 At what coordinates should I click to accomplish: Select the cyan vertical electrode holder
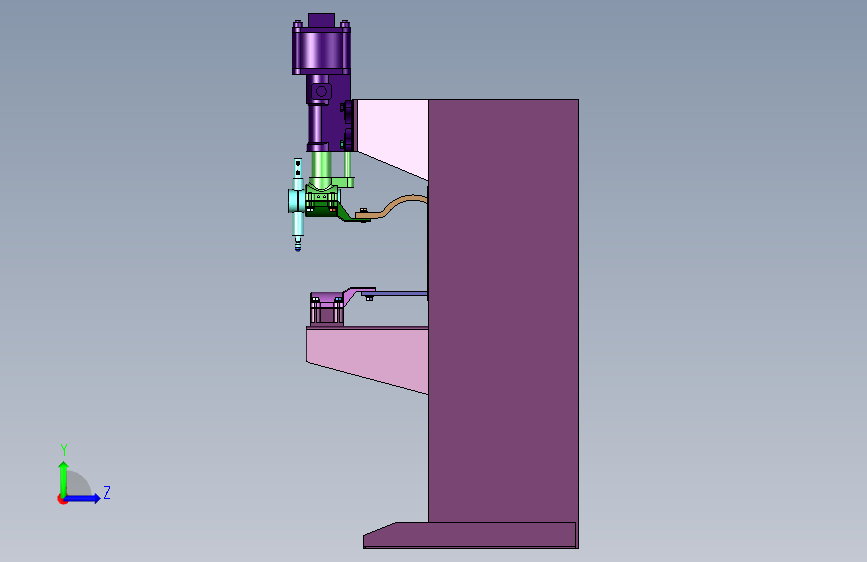click(297, 205)
